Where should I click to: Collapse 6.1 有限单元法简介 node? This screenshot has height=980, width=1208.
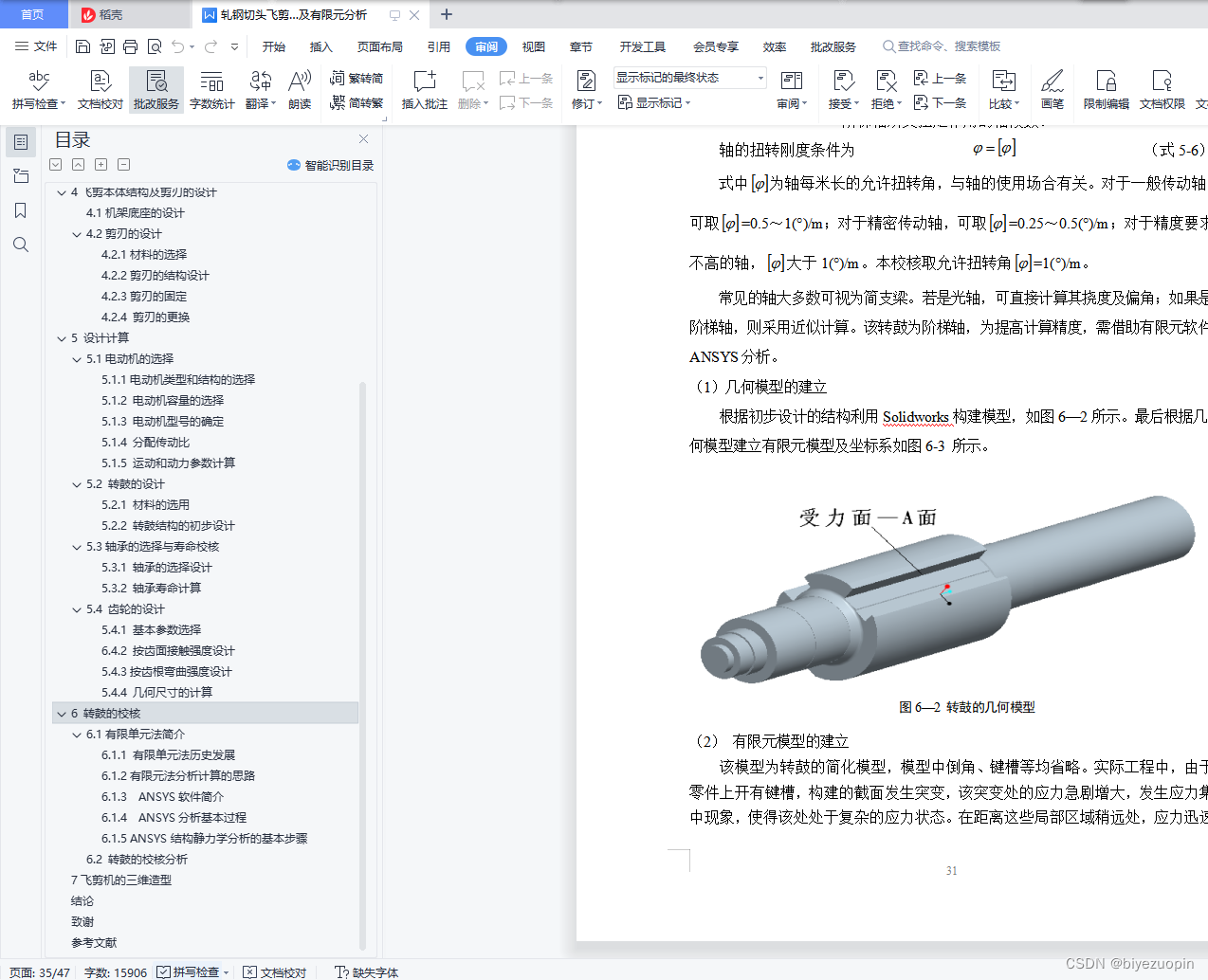(x=77, y=735)
